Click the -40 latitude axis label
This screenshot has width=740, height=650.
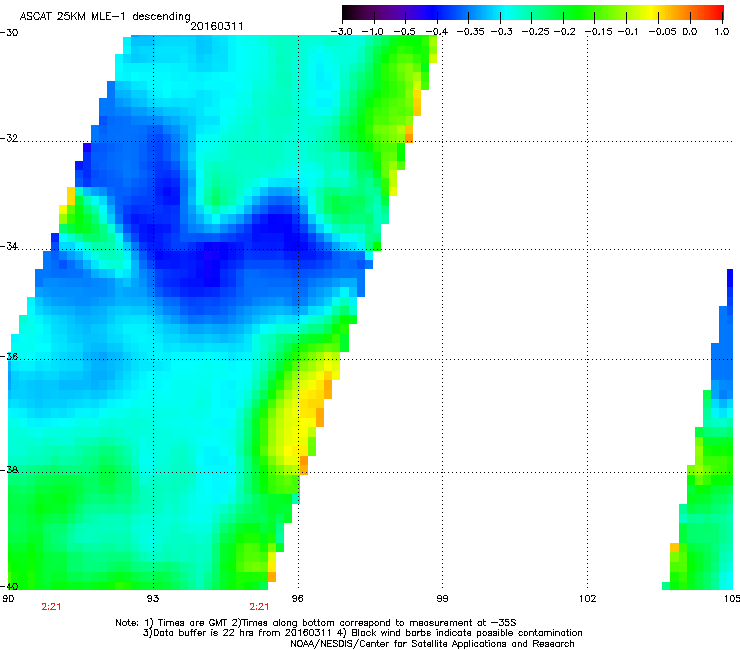9,586
